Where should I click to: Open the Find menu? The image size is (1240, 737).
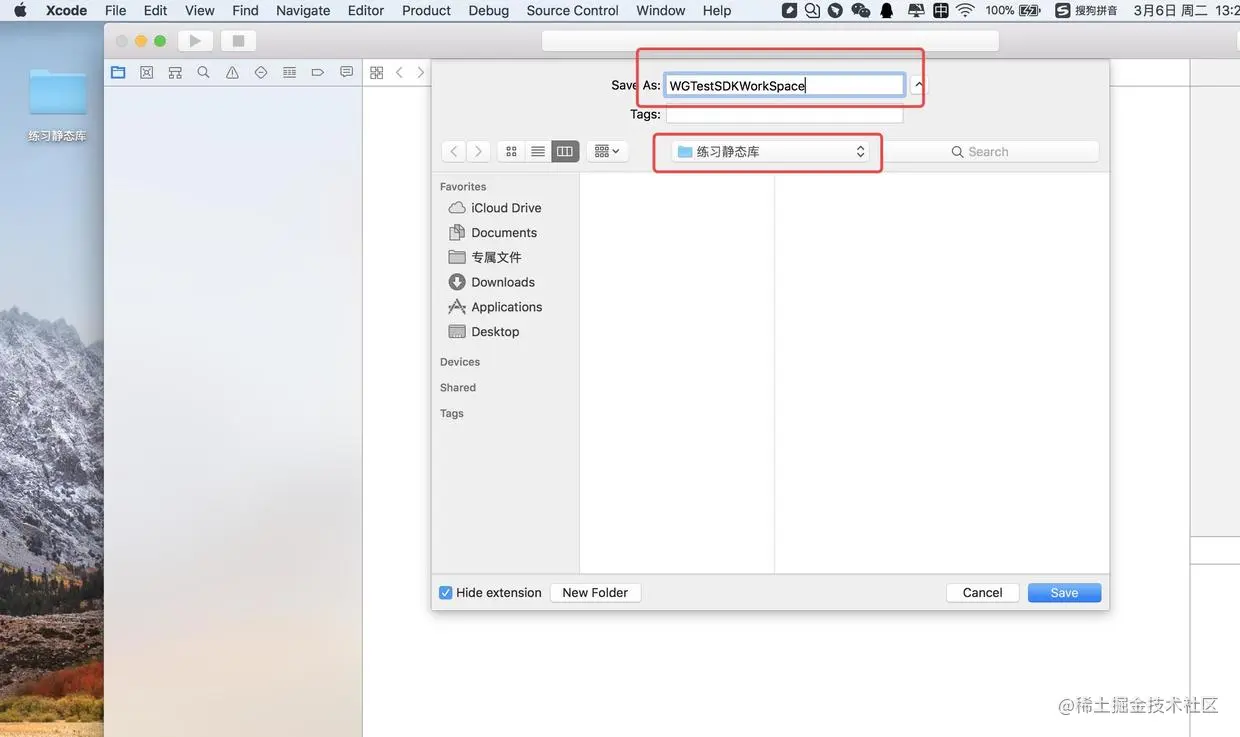(245, 10)
